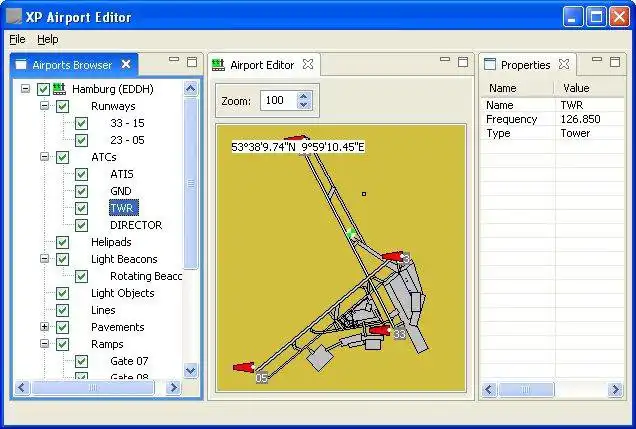Increase zoom with the spinner up arrow

[304, 96]
